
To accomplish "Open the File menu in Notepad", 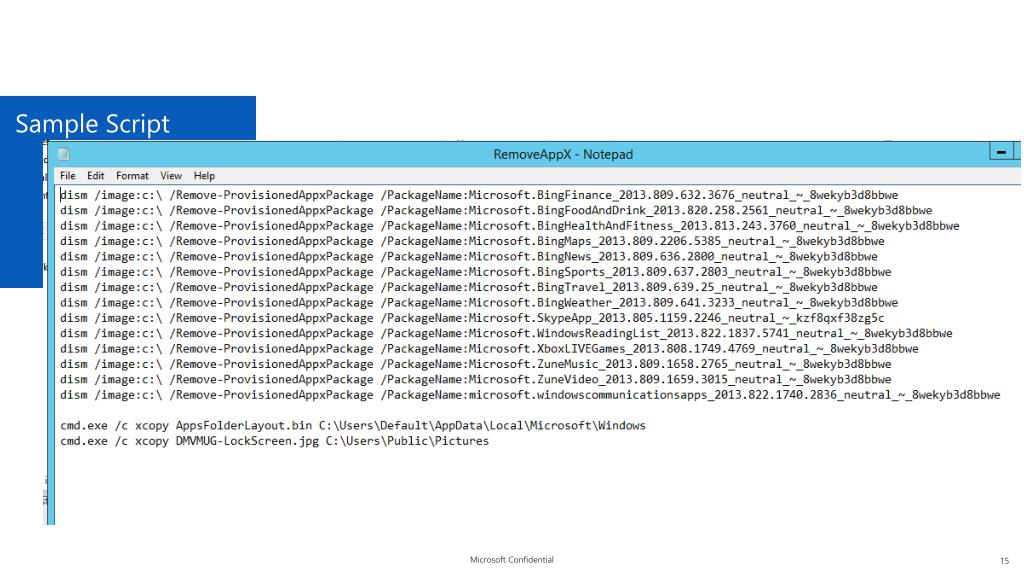I will (x=68, y=176).
